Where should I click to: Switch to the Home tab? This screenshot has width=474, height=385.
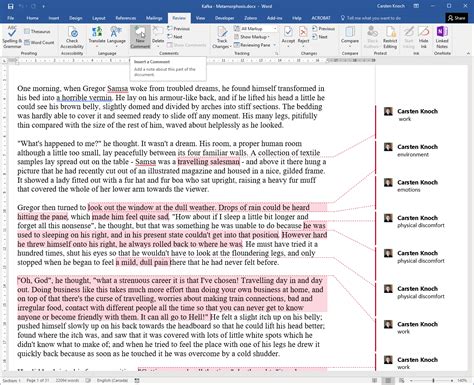pos(32,18)
